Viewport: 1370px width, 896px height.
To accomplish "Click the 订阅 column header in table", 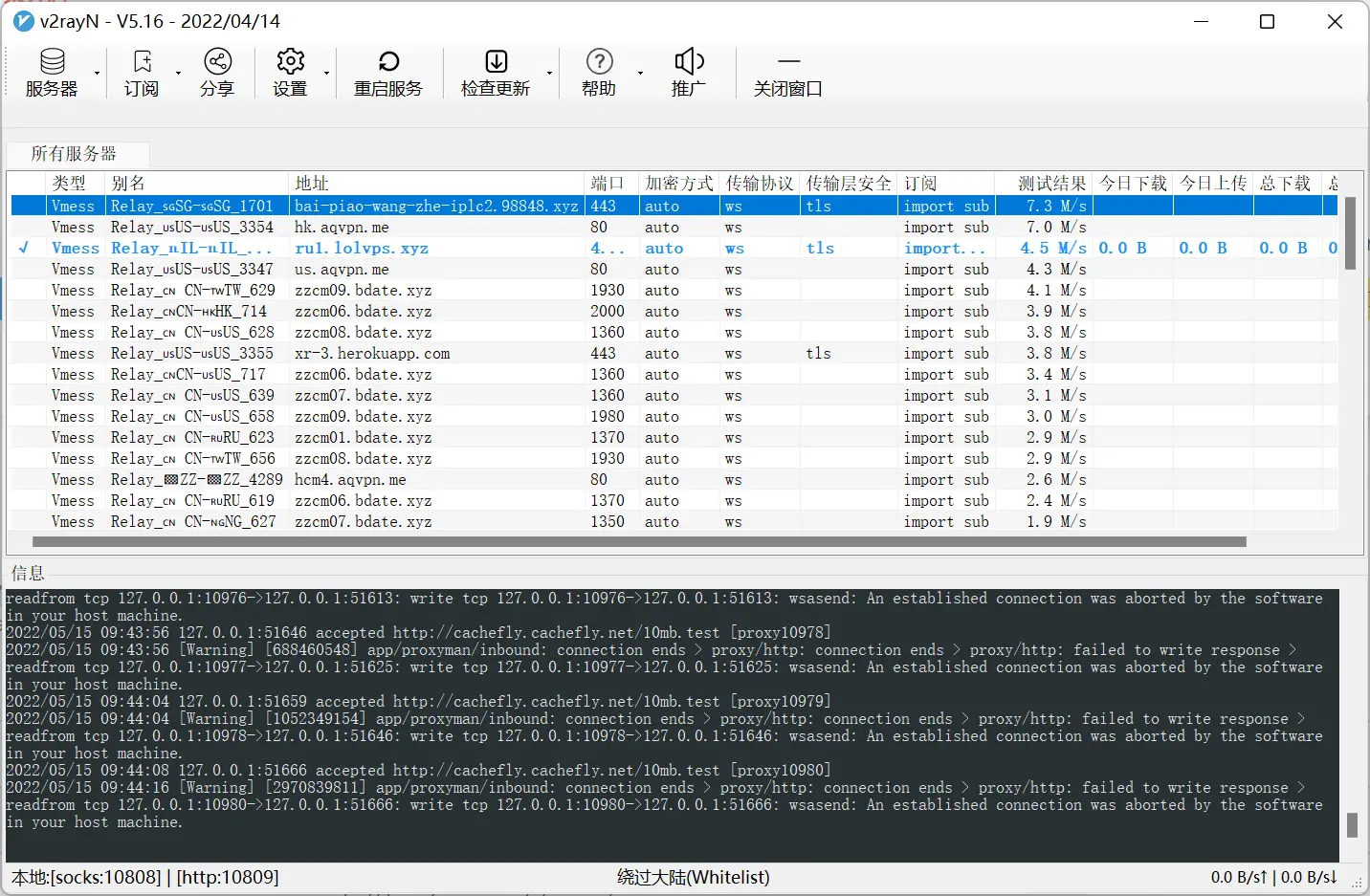I will tap(945, 183).
